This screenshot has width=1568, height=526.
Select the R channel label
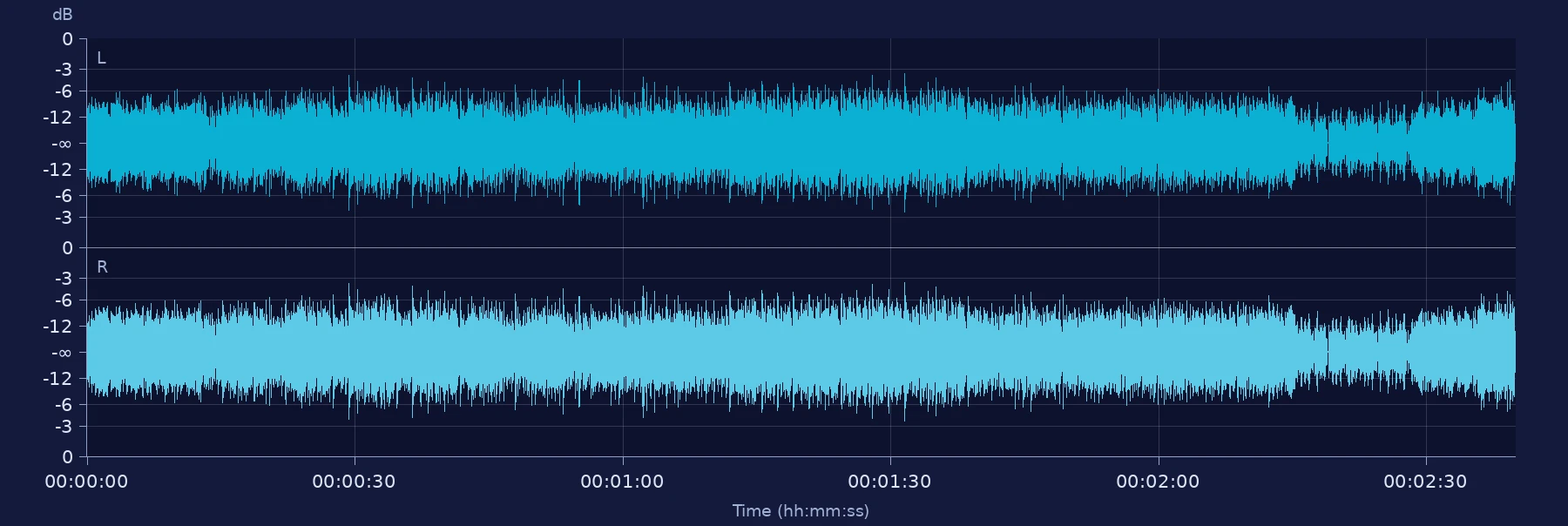tap(102, 267)
